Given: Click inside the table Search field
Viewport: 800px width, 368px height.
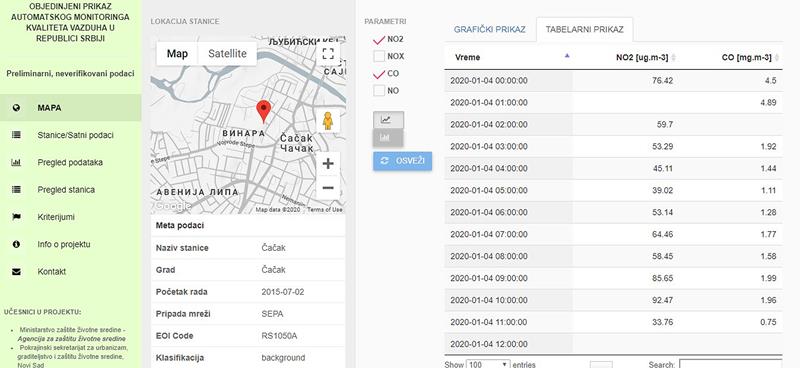Looking at the screenshot, I should point(730,364).
